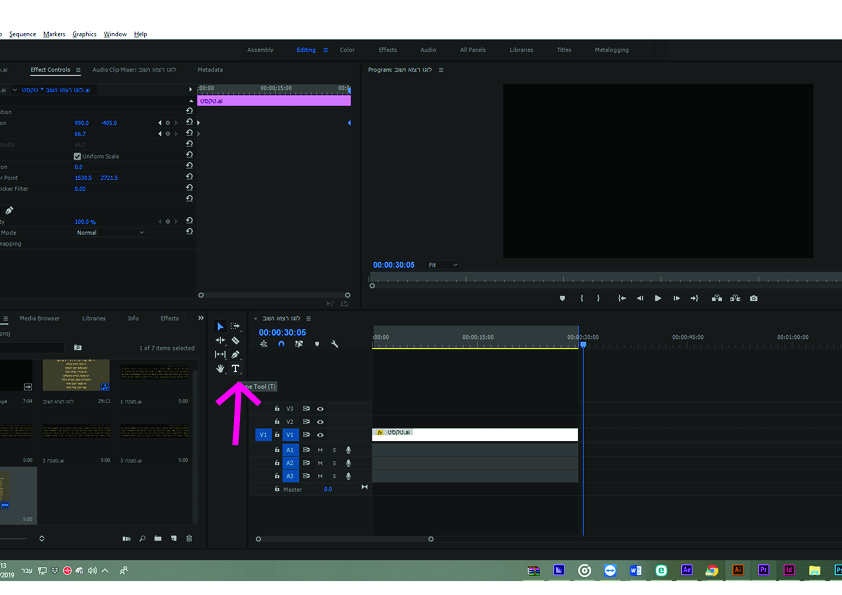Click the Export Frame camera icon
The width and height of the screenshot is (842, 595).
tap(753, 298)
